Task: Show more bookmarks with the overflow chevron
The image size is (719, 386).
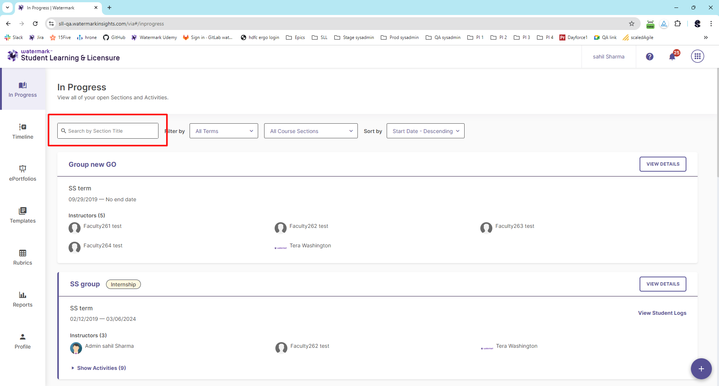Action: (706, 38)
